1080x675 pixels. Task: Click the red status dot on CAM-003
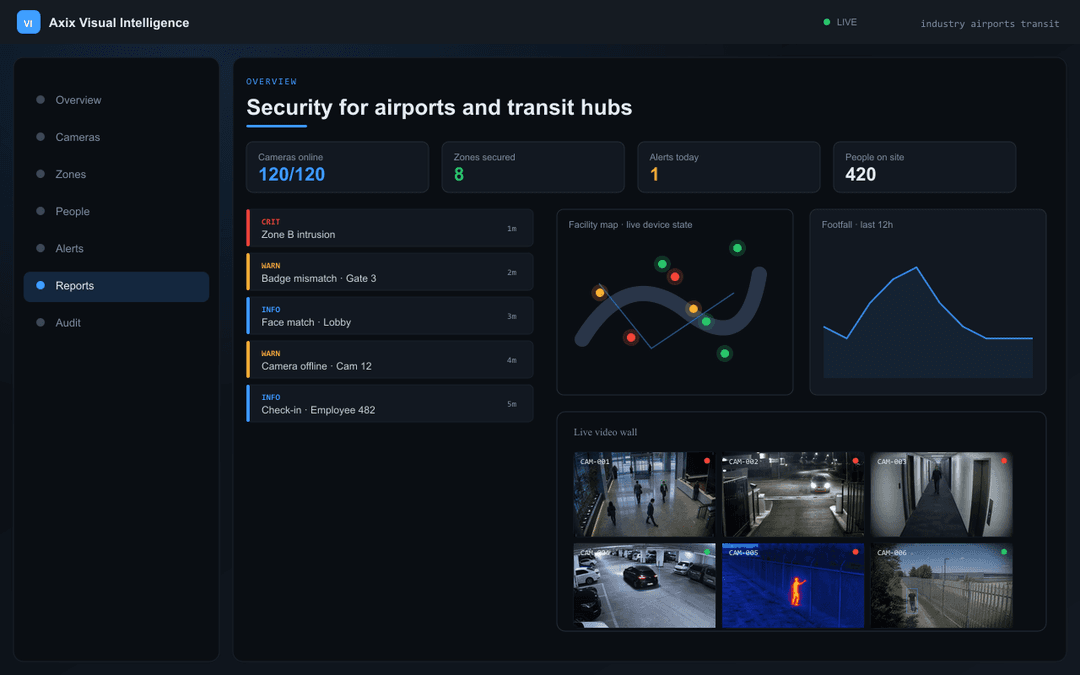(1004, 461)
